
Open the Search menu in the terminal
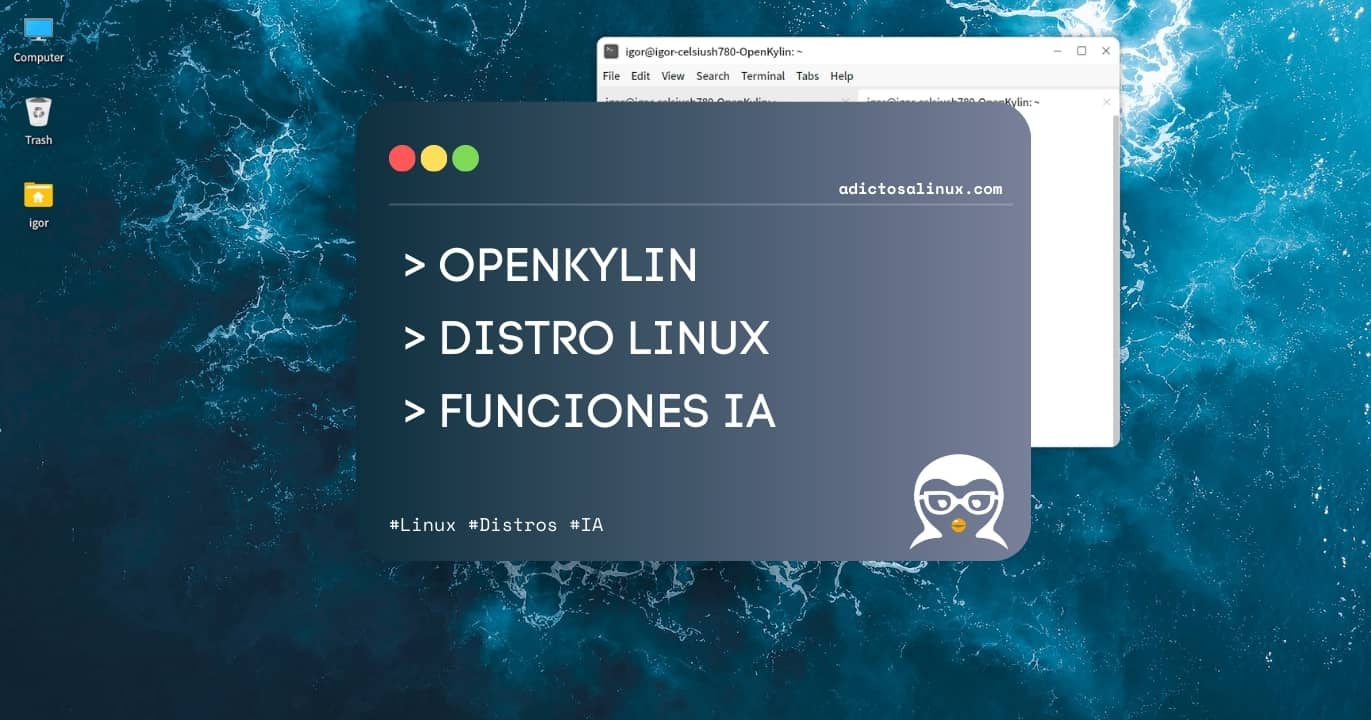[712, 75]
